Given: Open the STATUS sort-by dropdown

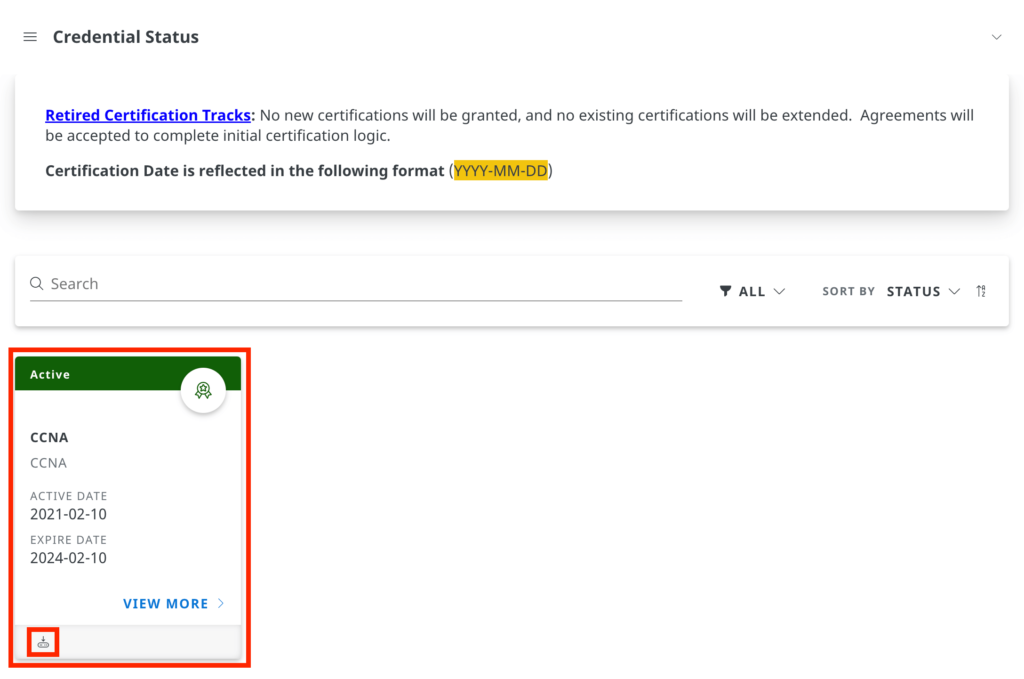Looking at the screenshot, I should pos(923,291).
